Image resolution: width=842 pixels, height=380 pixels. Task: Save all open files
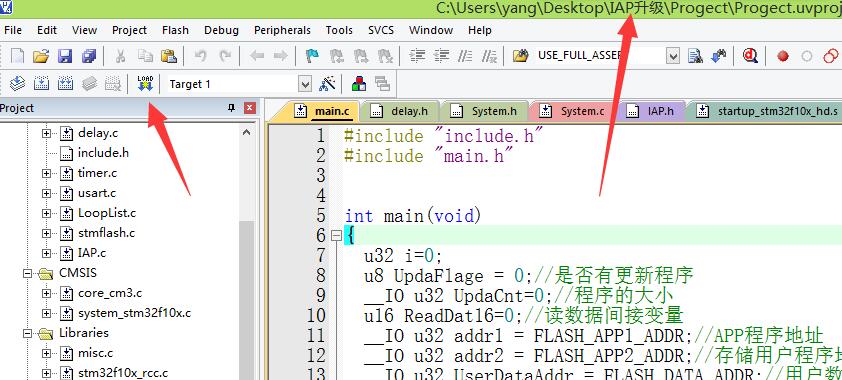[x=89, y=56]
